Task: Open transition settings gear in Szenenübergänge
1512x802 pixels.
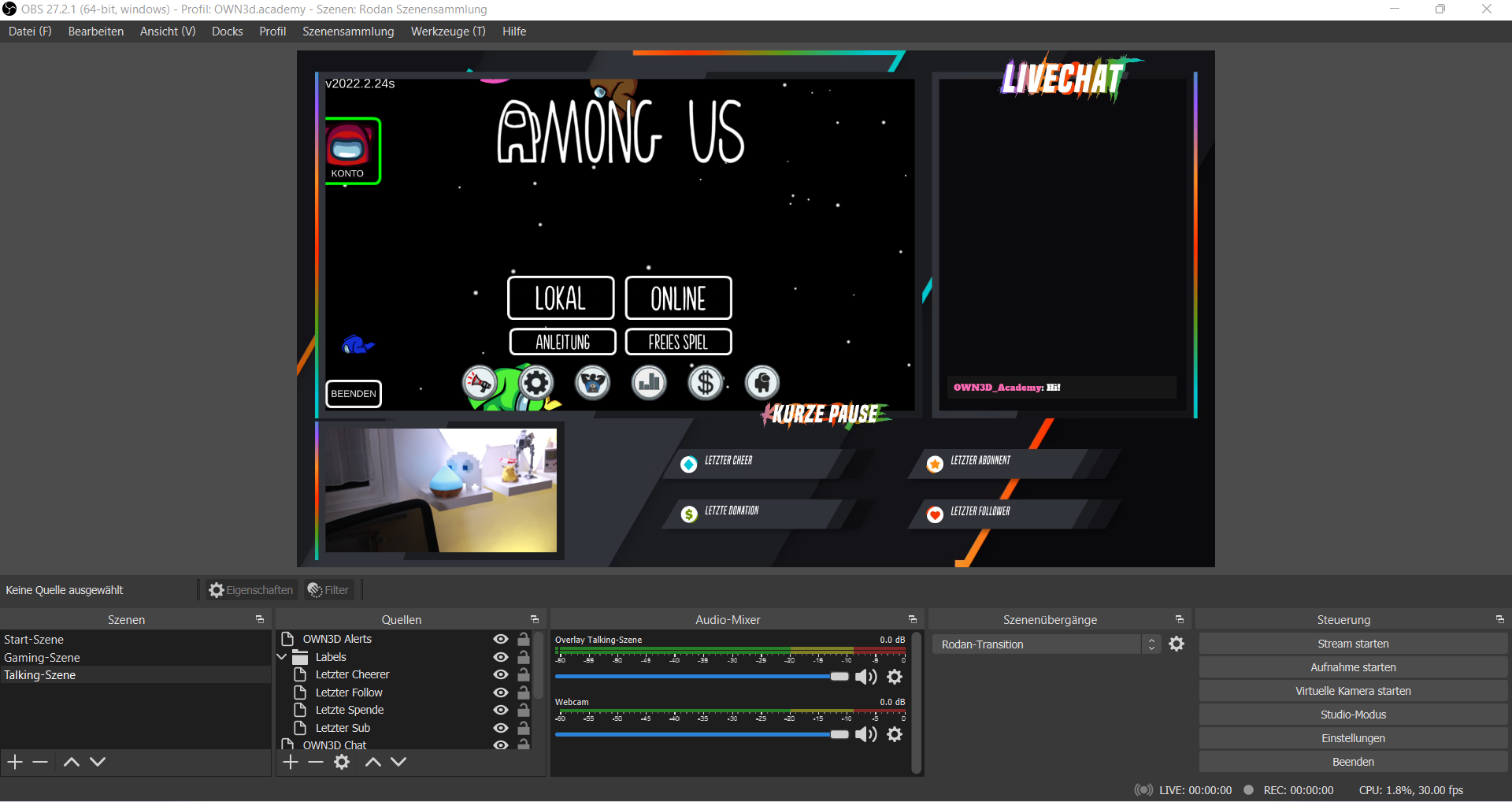Action: [1177, 644]
